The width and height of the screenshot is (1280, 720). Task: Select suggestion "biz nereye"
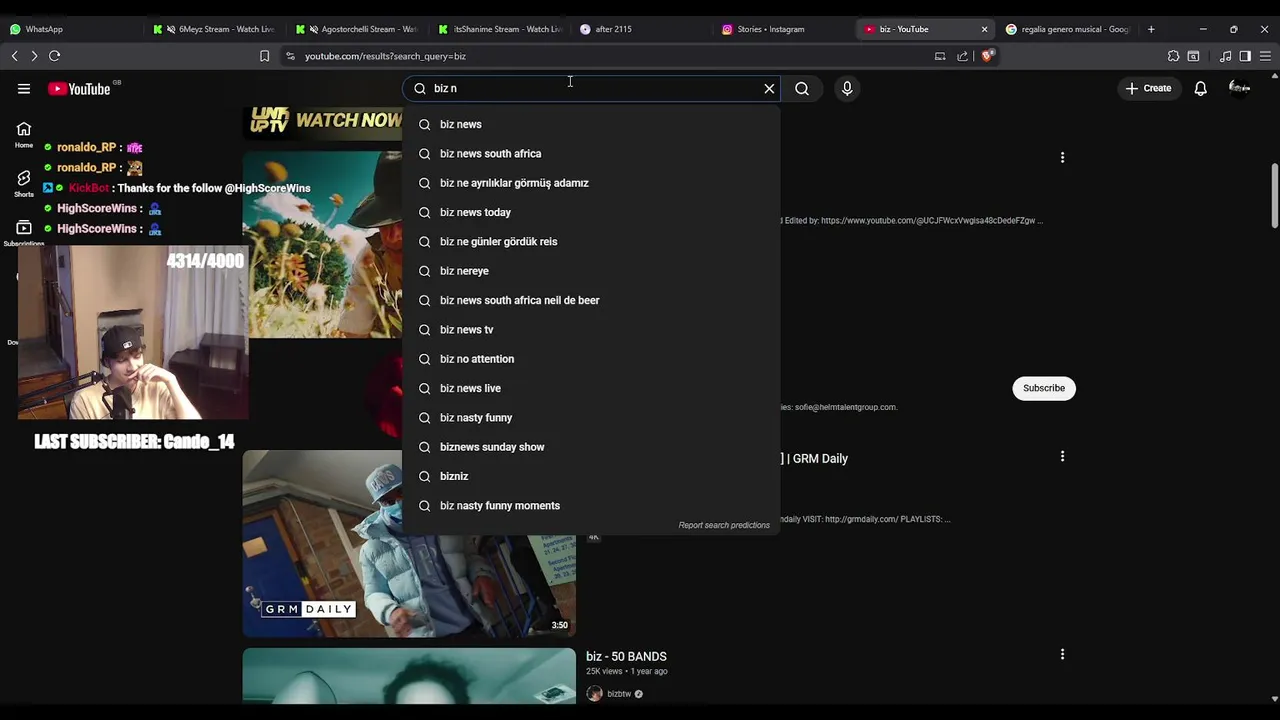(x=591, y=271)
